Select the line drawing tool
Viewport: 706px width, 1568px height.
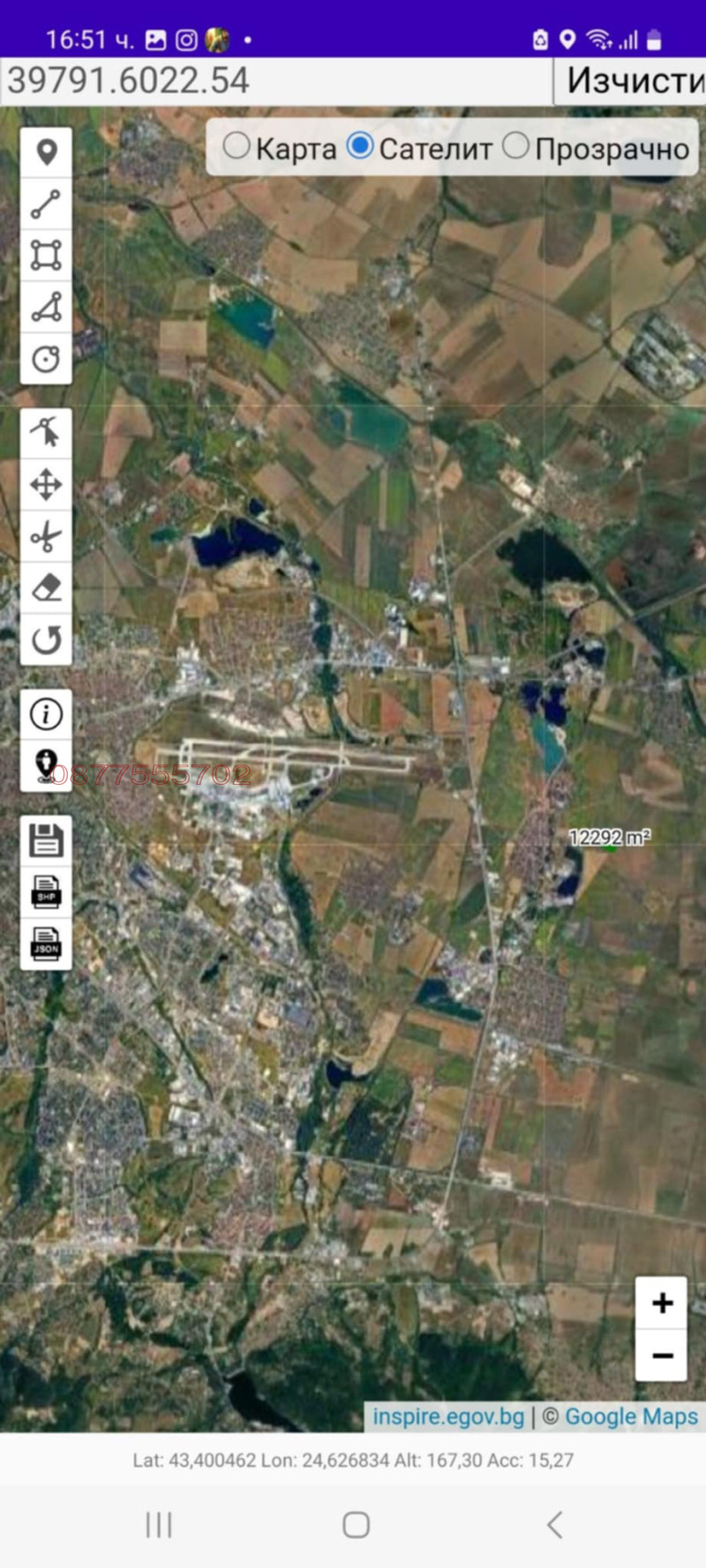click(46, 204)
